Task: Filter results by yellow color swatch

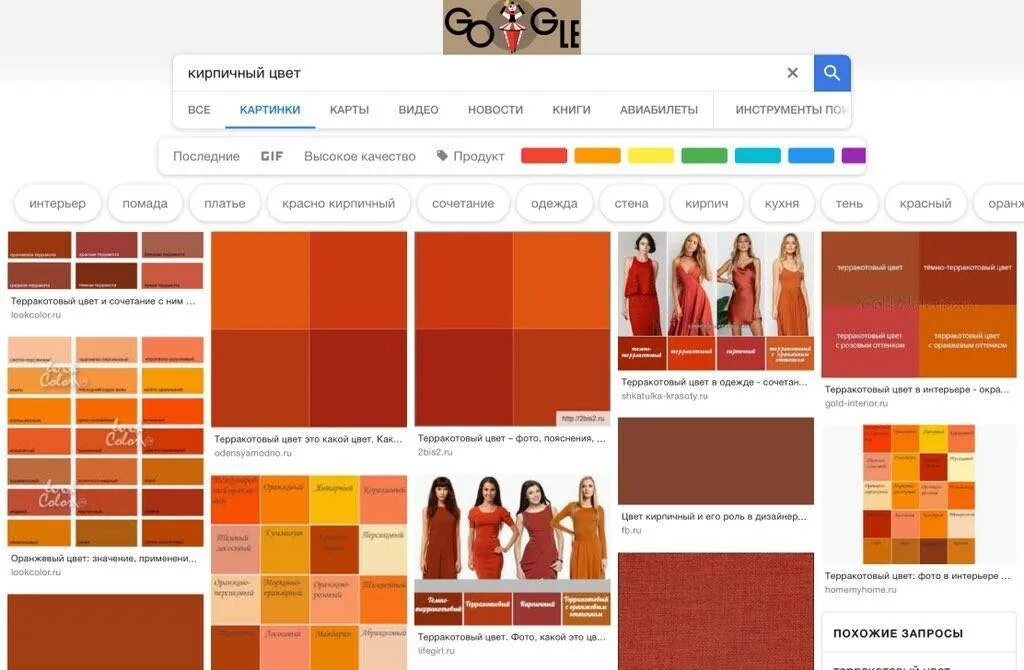Action: [651, 155]
